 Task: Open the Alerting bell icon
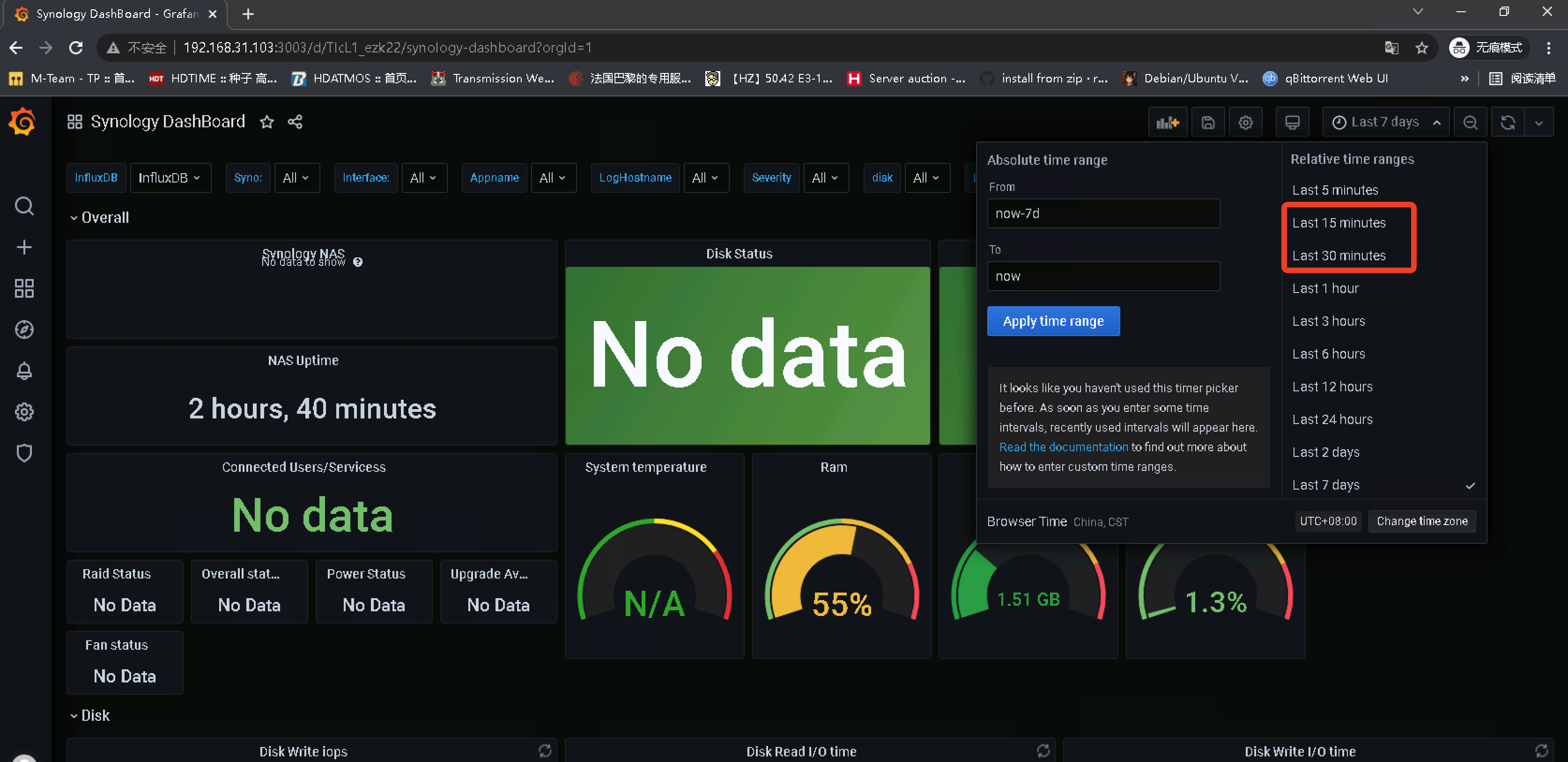point(24,371)
